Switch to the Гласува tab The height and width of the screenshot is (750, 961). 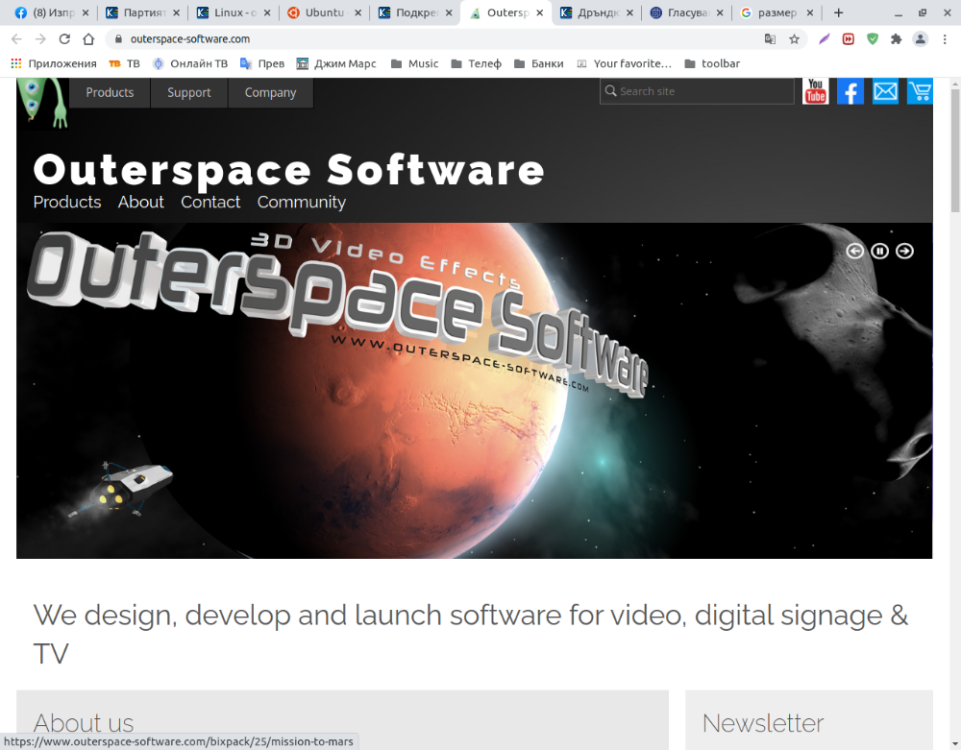[x=686, y=12]
